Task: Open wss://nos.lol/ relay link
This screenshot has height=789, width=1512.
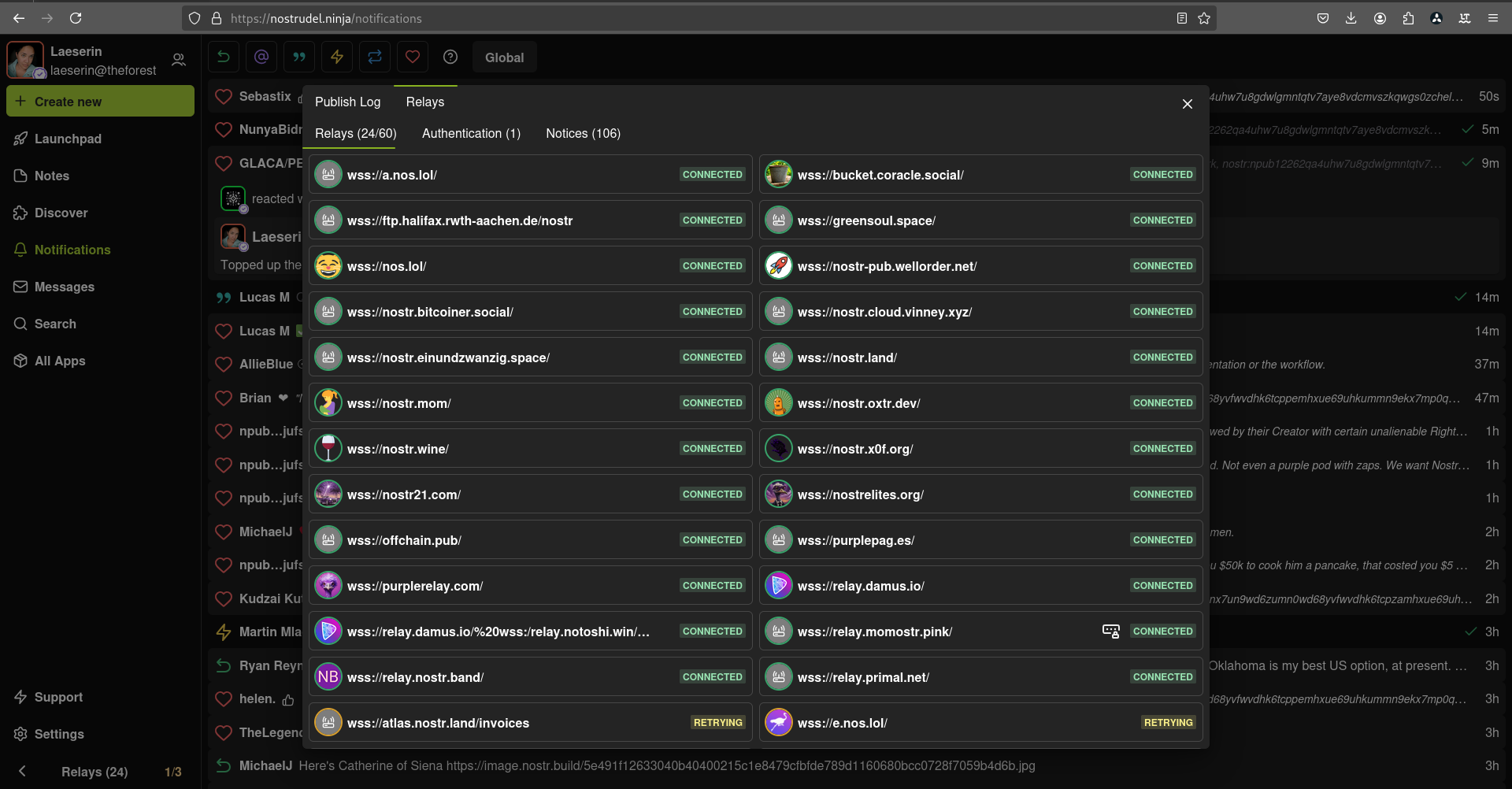Action: 387,266
